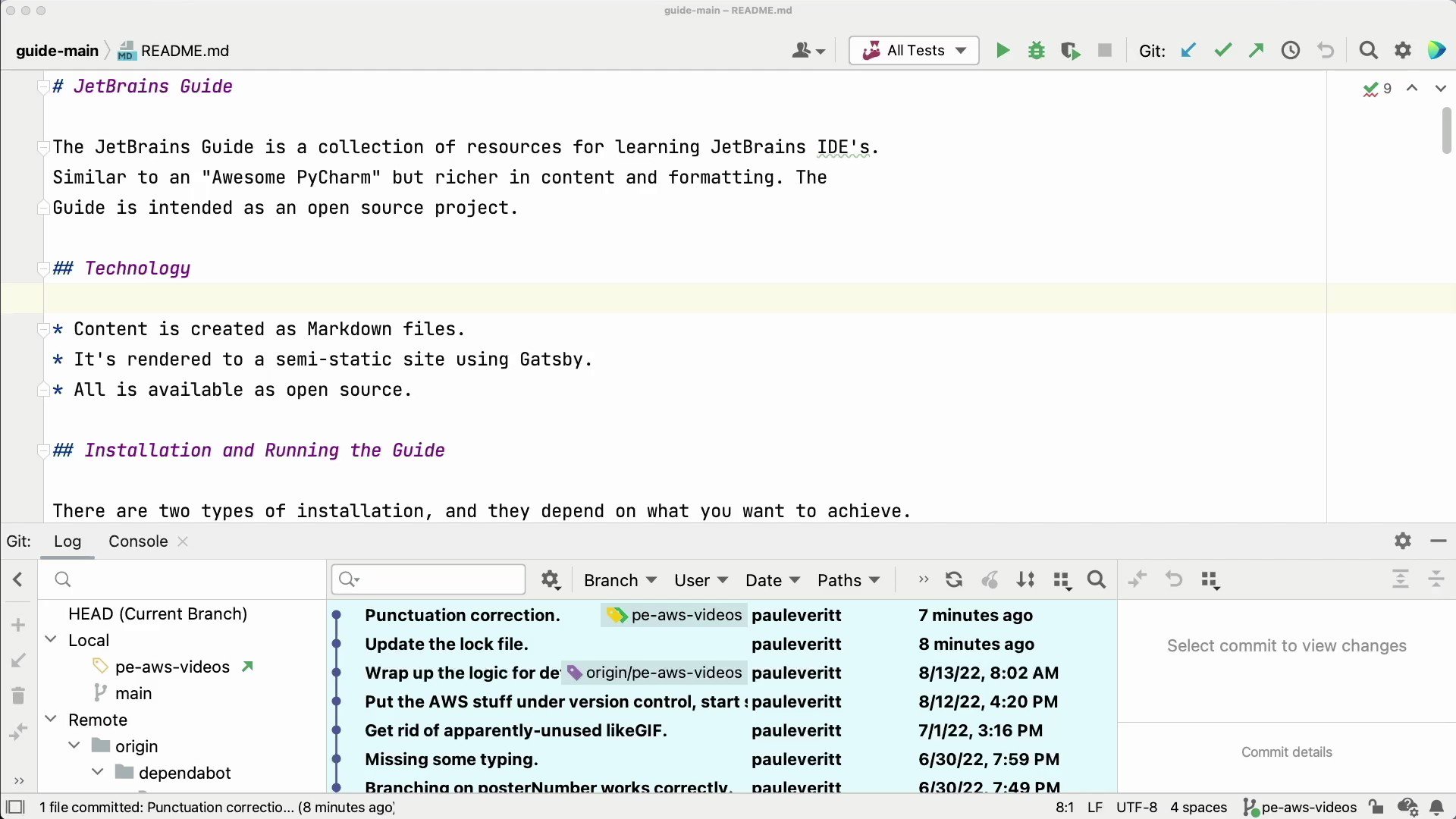
Task: Push changes using the green arrow icon
Action: (1256, 50)
